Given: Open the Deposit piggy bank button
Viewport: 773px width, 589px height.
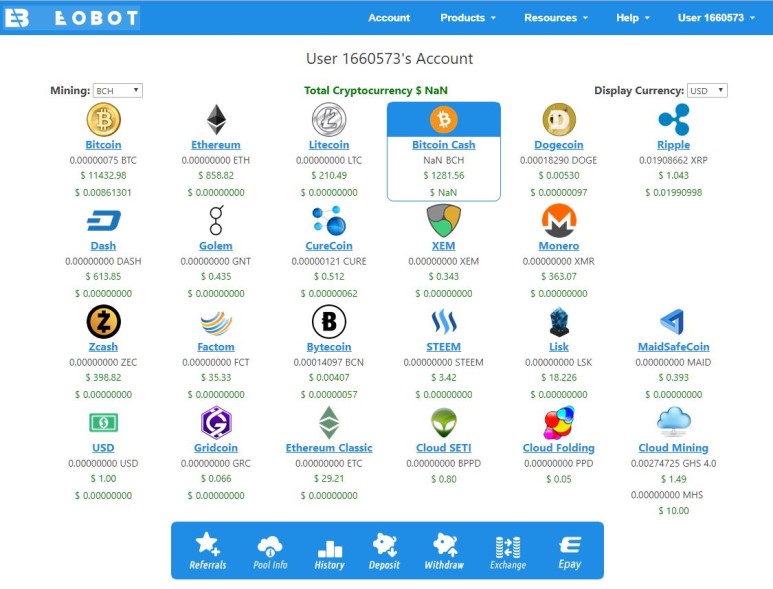Looking at the screenshot, I should [x=385, y=551].
